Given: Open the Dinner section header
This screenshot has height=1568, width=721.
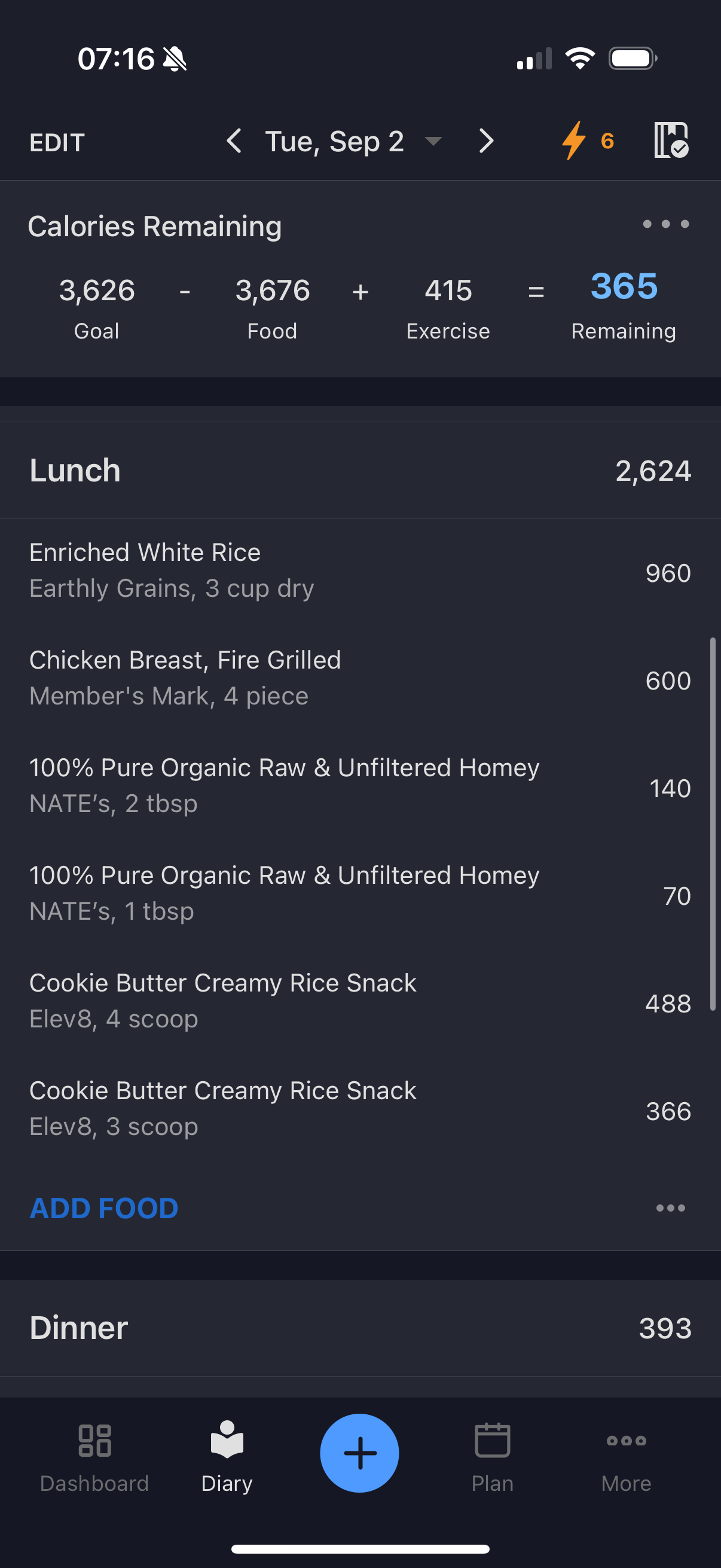Looking at the screenshot, I should (x=360, y=1328).
